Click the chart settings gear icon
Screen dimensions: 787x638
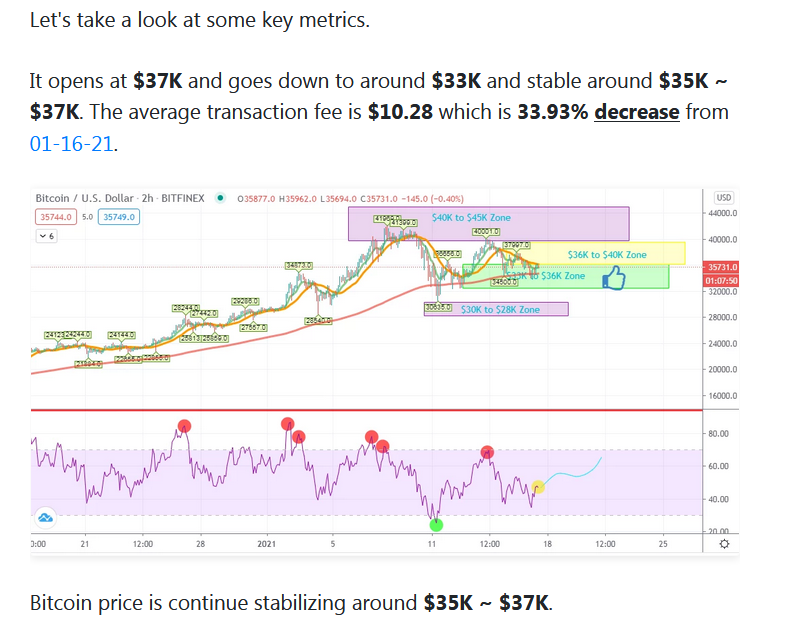724,544
